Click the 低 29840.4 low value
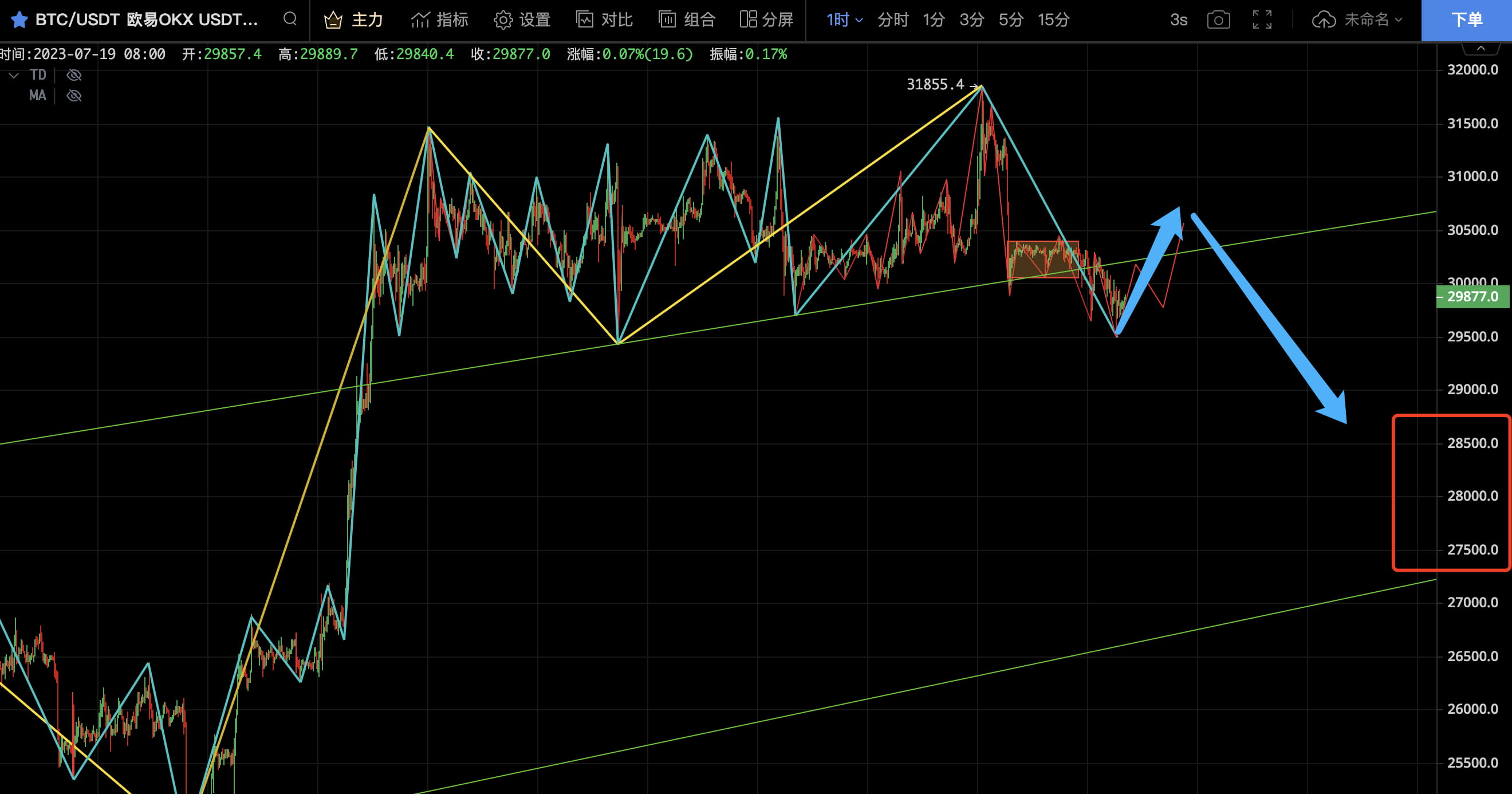This screenshot has height=794, width=1512. (414, 54)
